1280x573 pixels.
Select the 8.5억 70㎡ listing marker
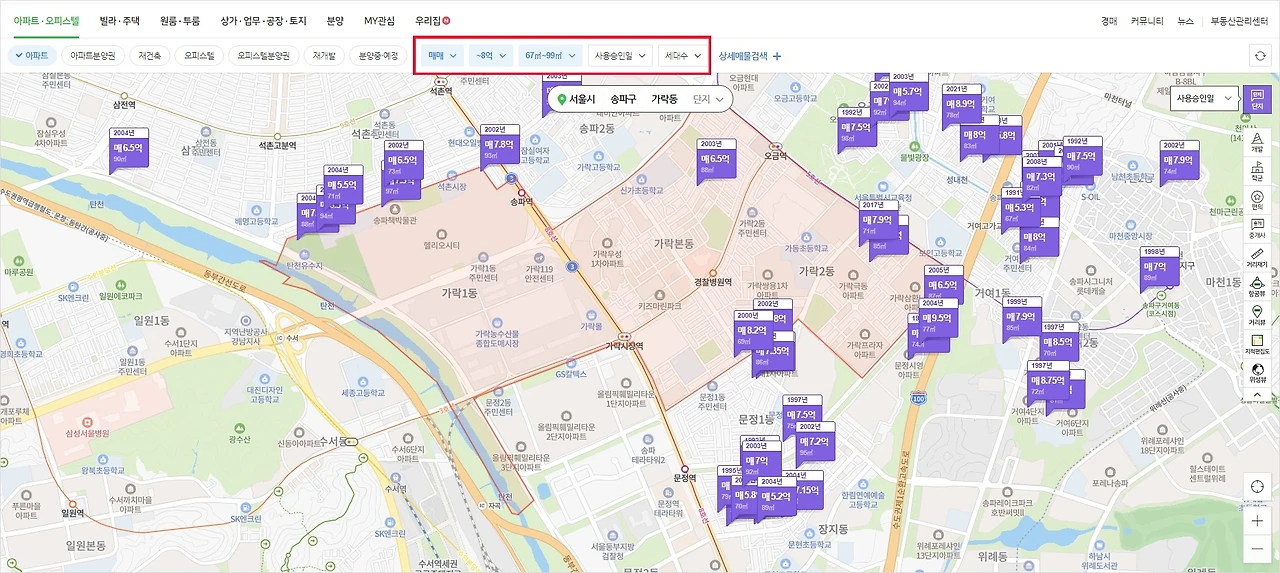click(1058, 341)
